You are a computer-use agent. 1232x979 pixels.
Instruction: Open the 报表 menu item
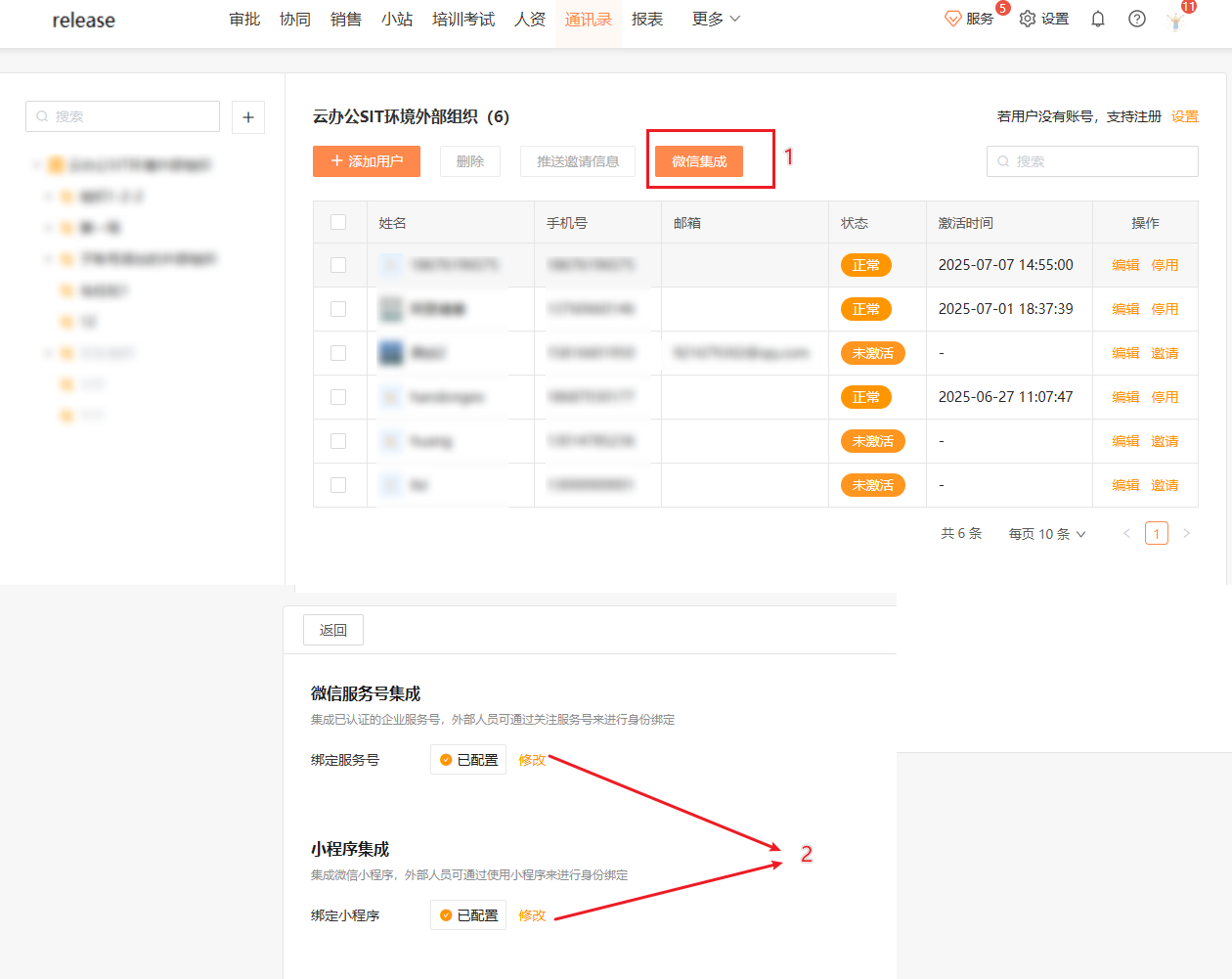pyautogui.click(x=646, y=20)
